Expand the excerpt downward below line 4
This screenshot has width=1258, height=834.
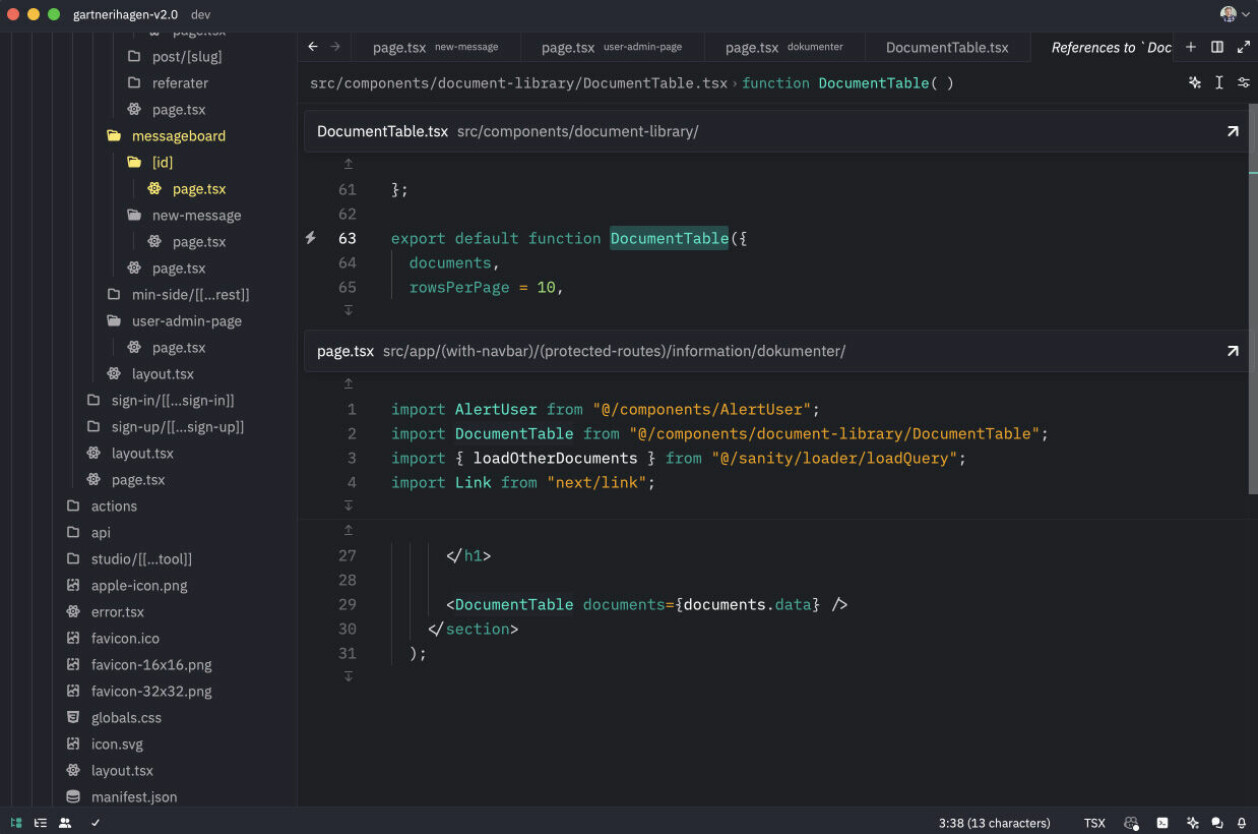tap(348, 506)
